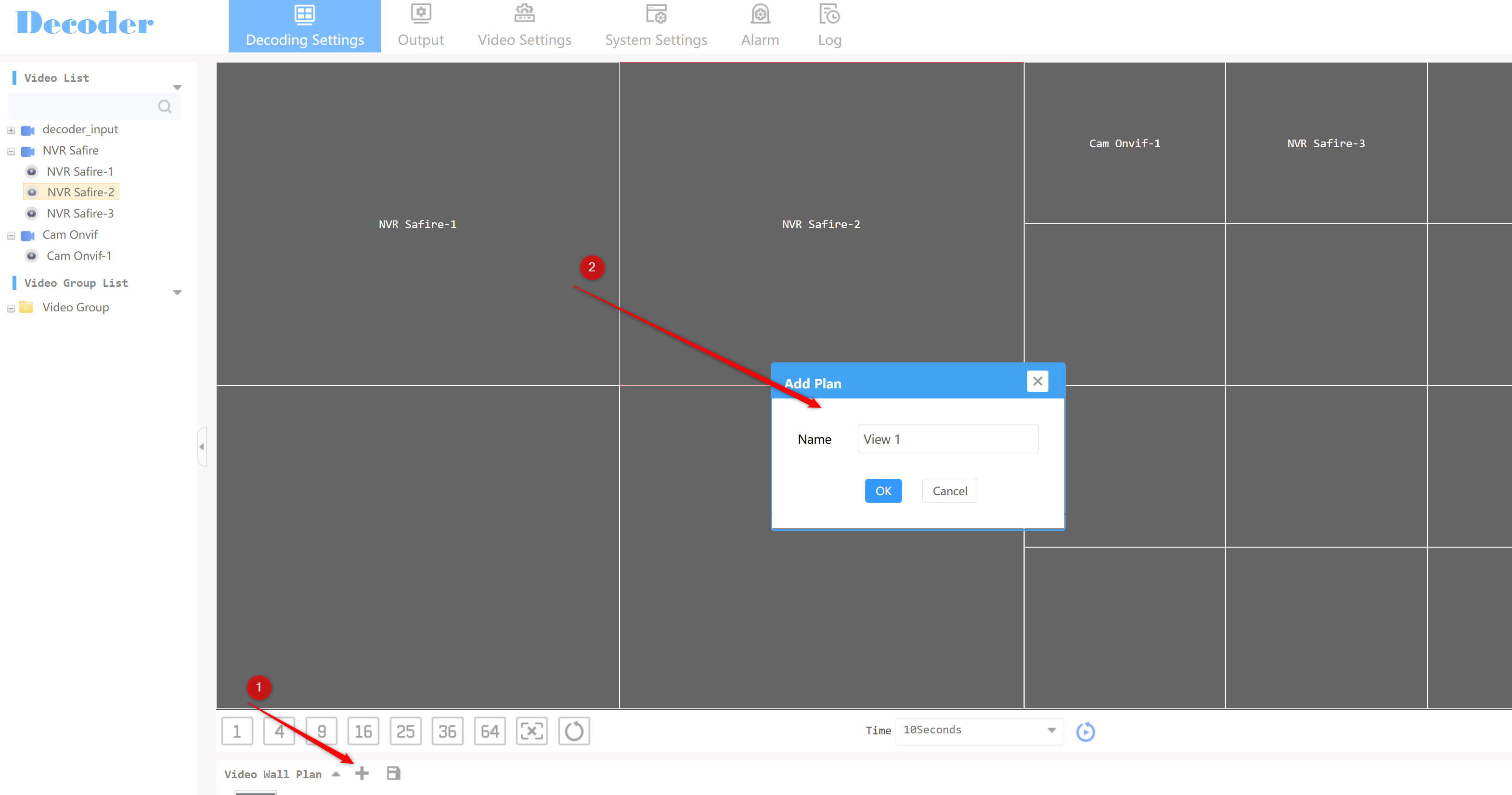Select the decoder_input device entry
Screen dimensions: 1512x795
tap(80, 129)
